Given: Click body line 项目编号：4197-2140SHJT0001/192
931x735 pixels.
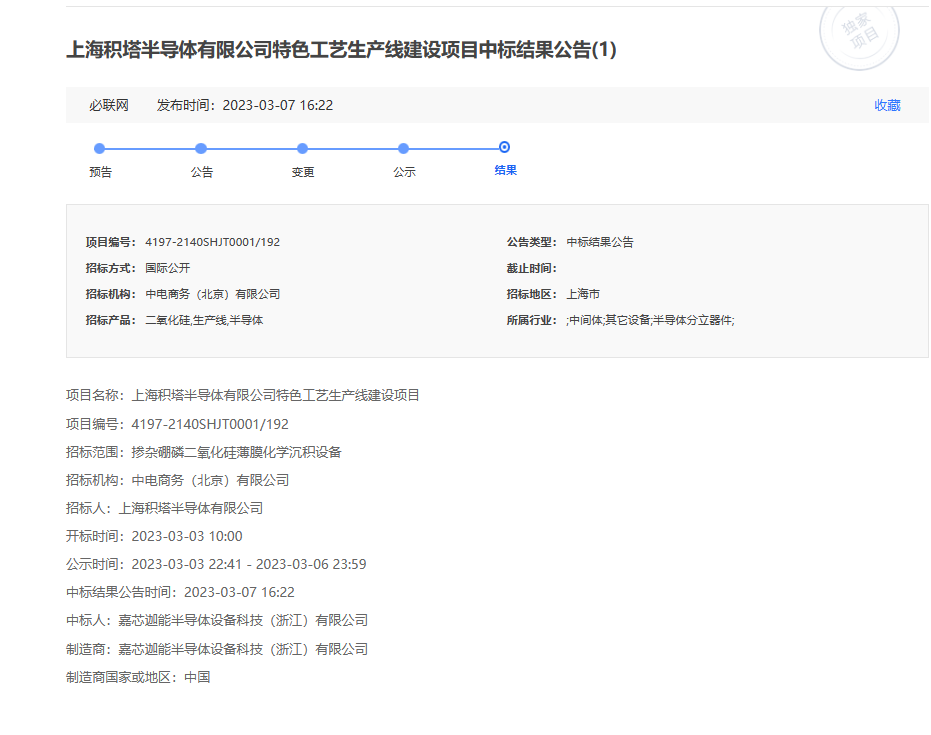Looking at the screenshot, I should click(x=177, y=424).
